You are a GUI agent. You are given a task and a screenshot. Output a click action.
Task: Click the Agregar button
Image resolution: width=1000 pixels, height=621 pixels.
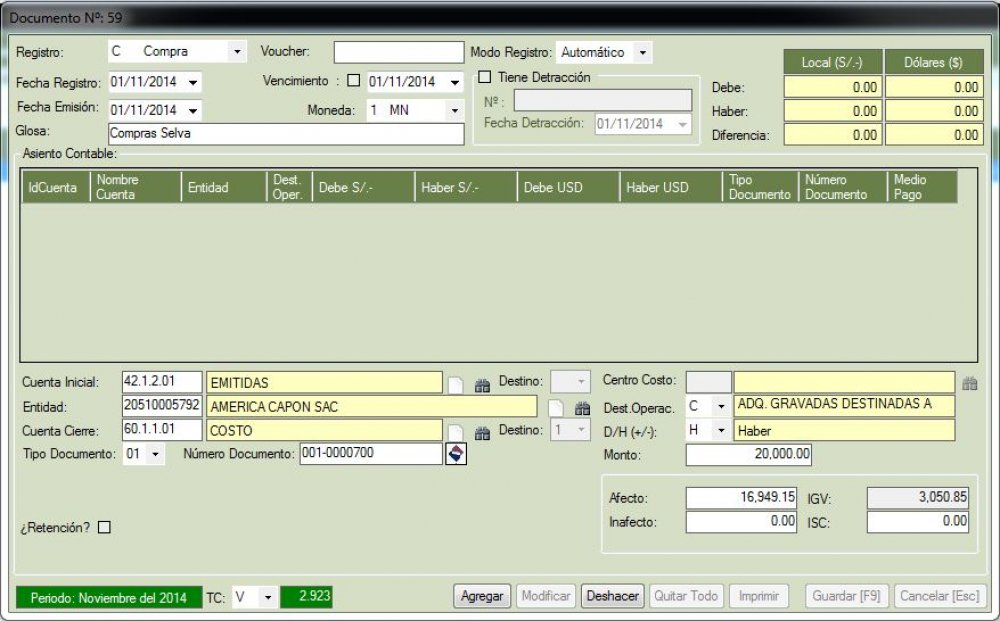click(x=482, y=596)
